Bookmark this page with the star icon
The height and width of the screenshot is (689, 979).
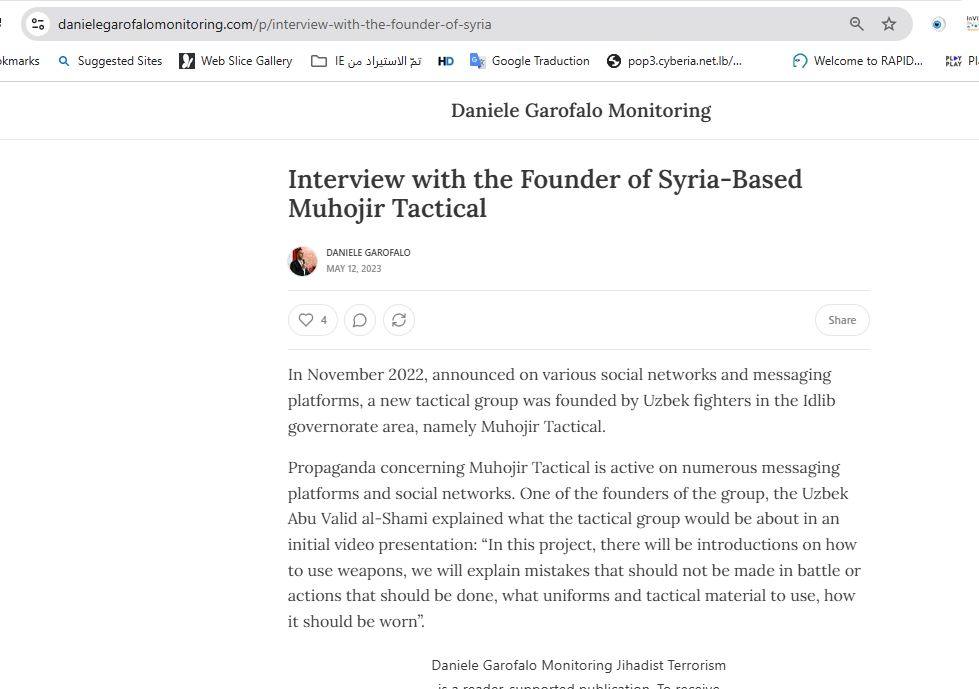889,24
